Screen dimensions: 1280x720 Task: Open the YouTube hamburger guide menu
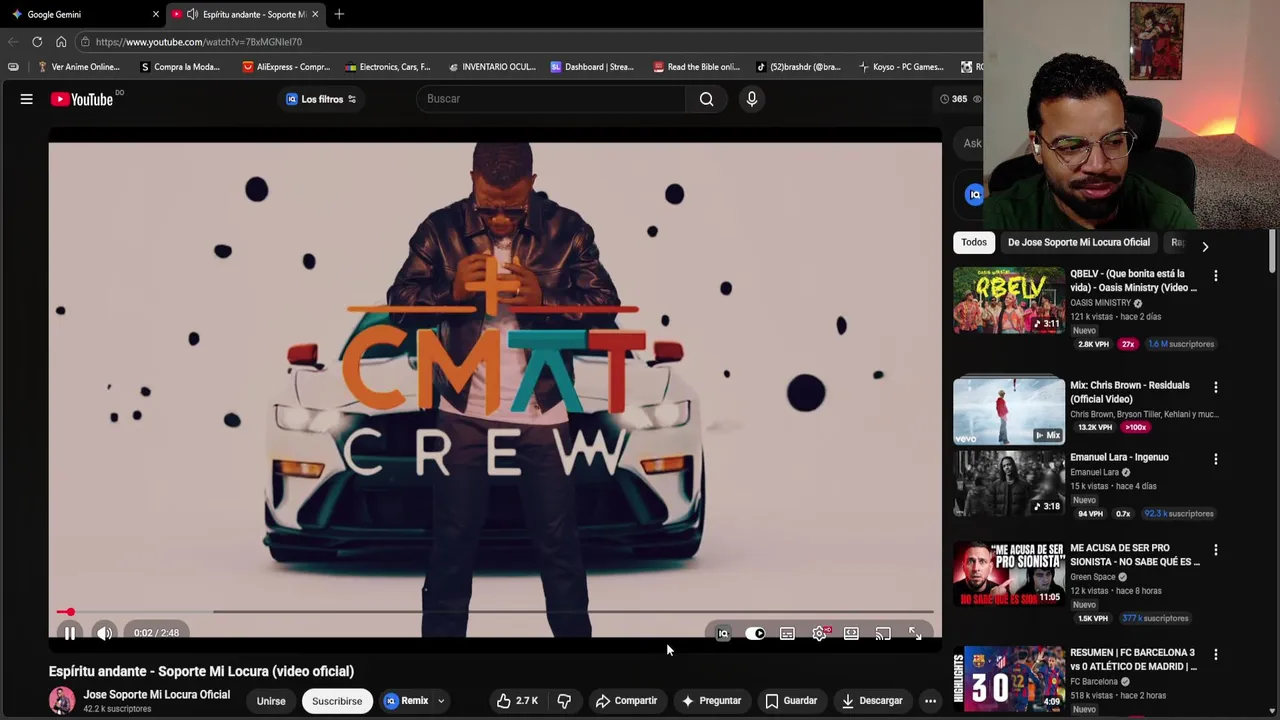(27, 99)
